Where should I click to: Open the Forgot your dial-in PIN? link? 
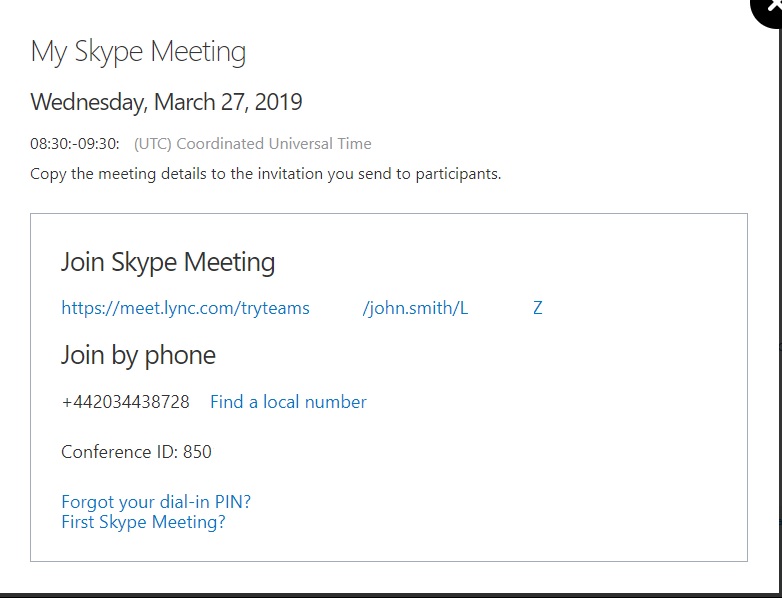pos(156,502)
